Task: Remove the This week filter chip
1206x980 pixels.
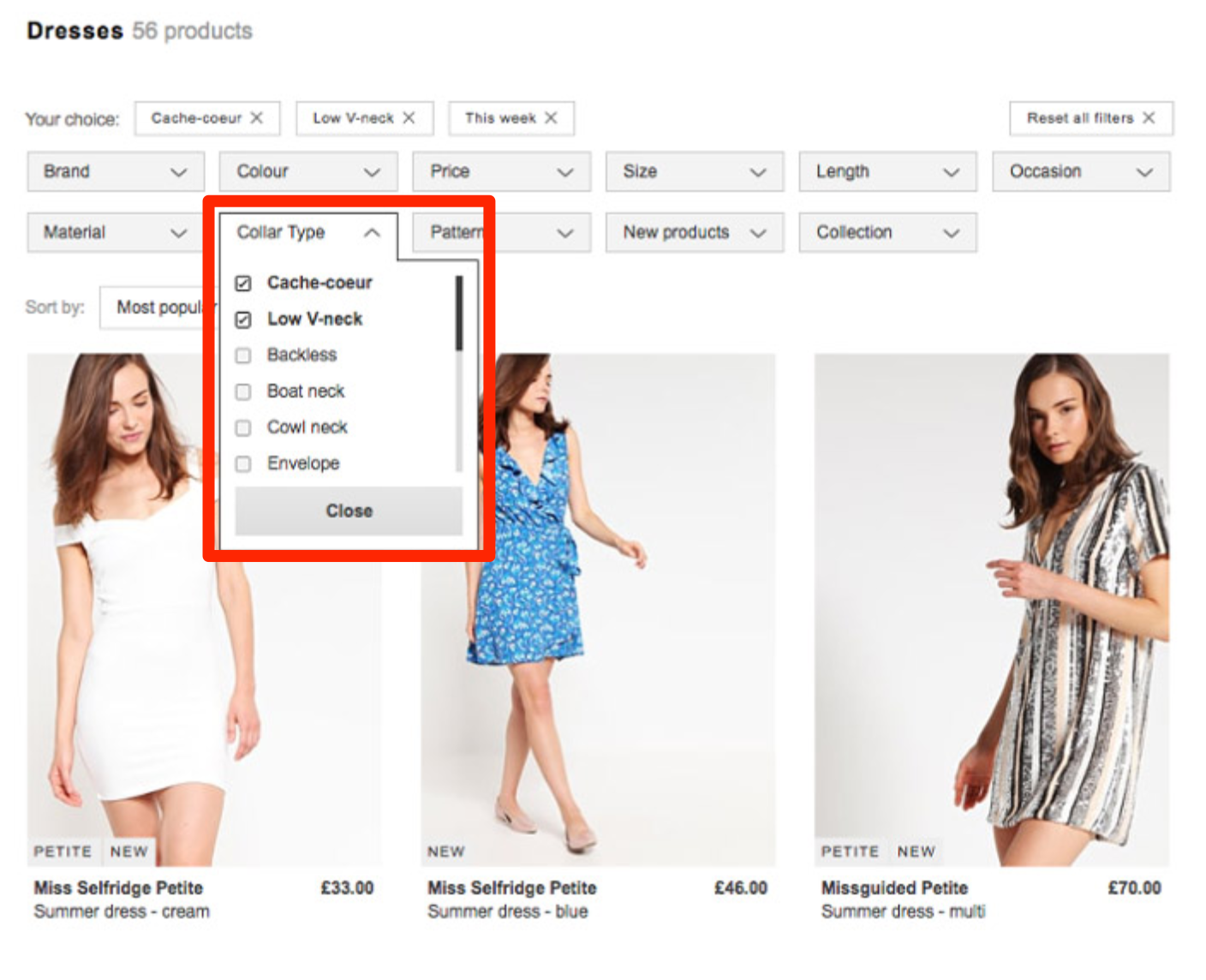Action: 552,118
